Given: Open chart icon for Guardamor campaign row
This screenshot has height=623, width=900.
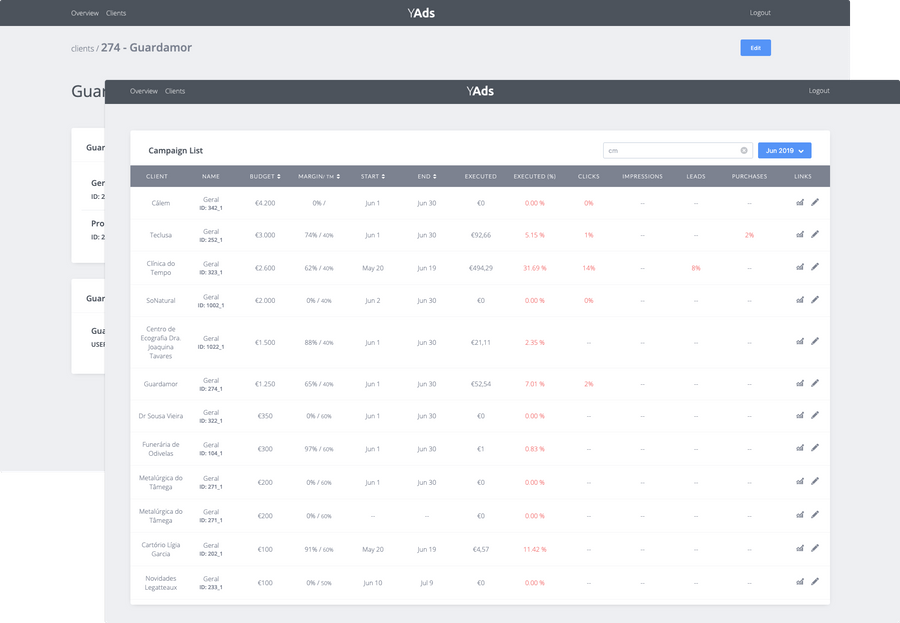Looking at the screenshot, I should click(x=800, y=384).
